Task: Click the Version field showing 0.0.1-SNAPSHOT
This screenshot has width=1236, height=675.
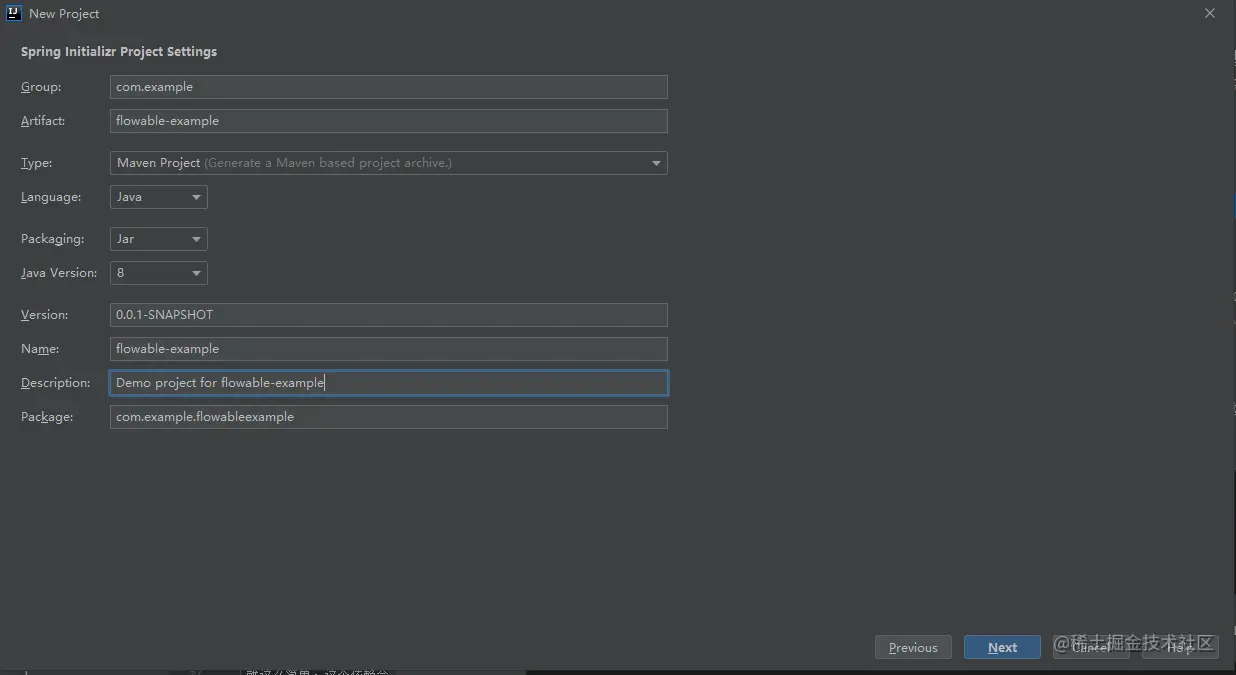Action: click(388, 314)
